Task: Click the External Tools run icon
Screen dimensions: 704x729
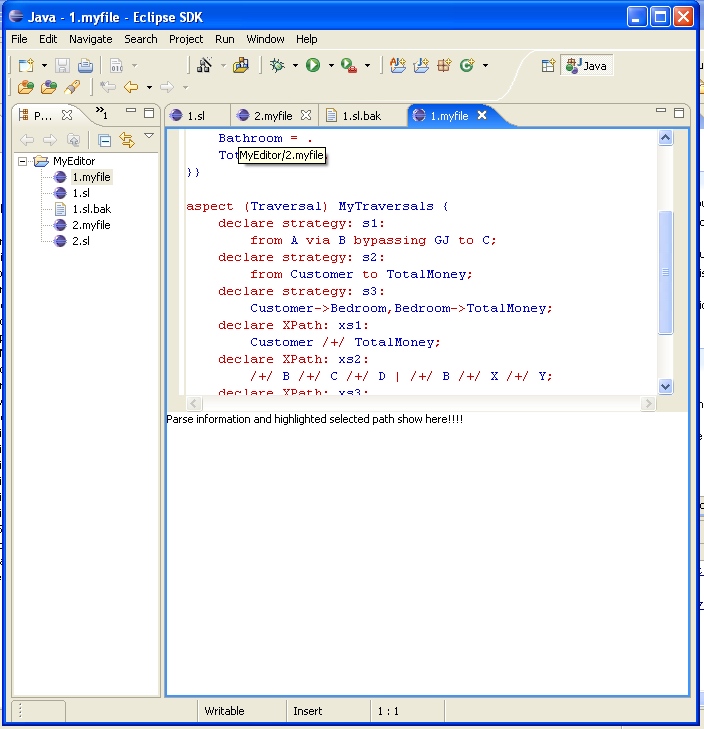Action: click(348, 66)
